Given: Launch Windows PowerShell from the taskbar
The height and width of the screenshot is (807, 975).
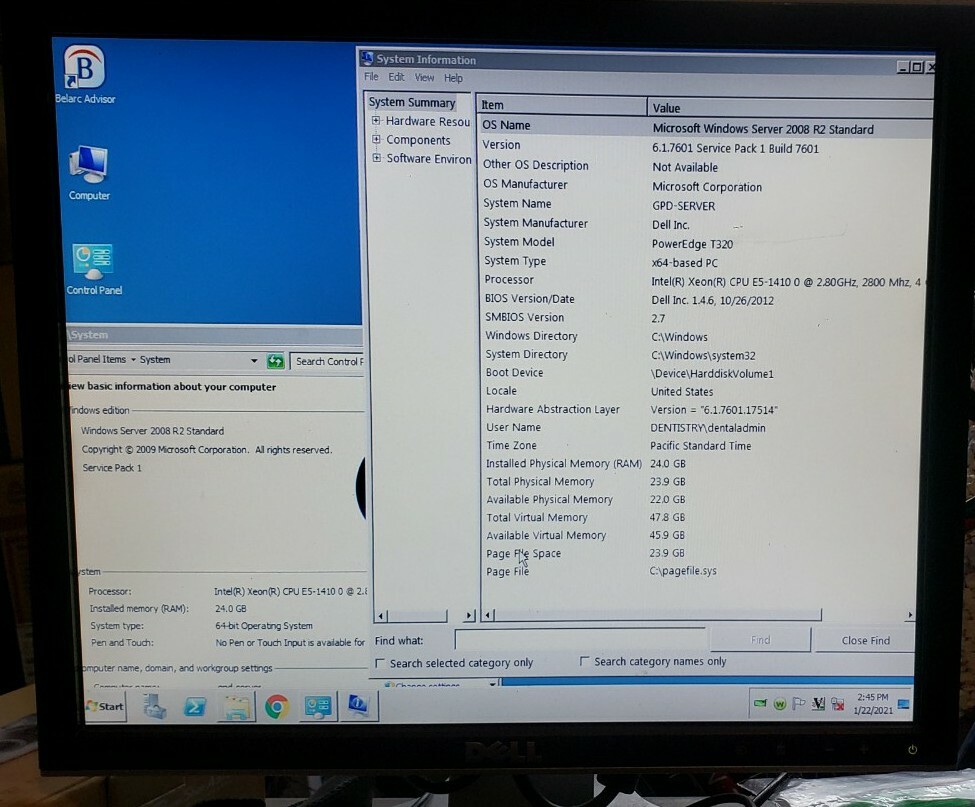Looking at the screenshot, I should (x=195, y=707).
